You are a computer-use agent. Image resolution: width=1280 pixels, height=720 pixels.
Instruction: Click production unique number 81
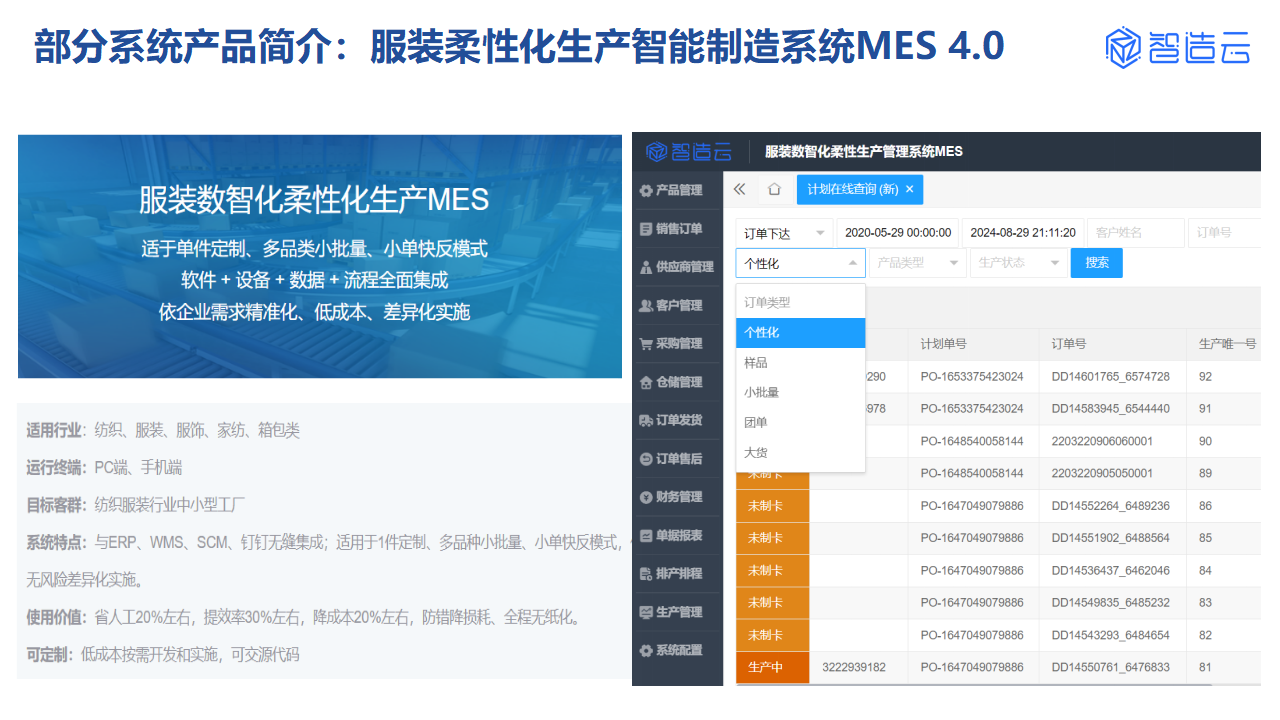coord(1205,667)
